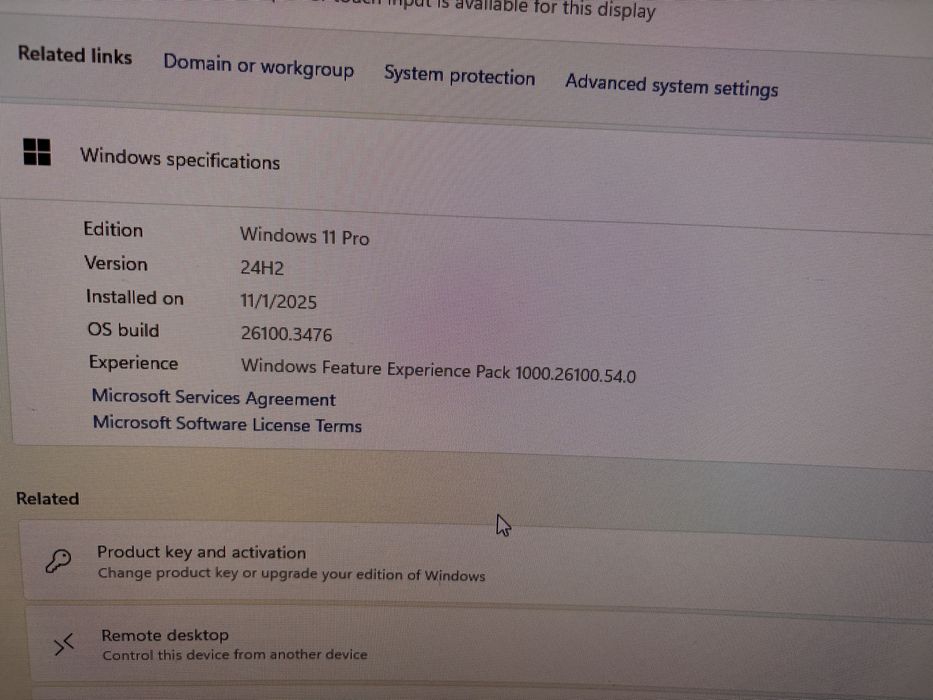Click the Version label
933x700 pixels.
(116, 263)
